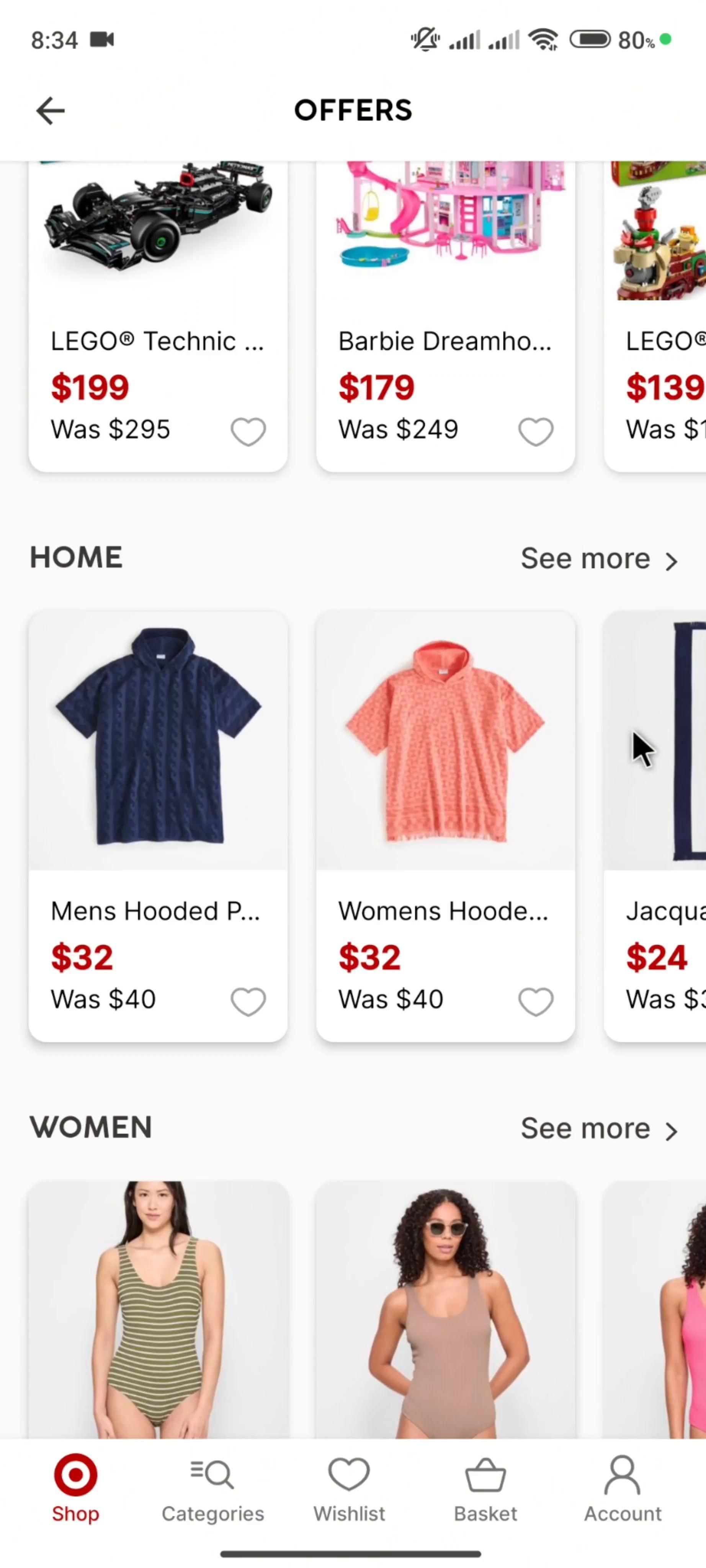Tap the Wi-Fi status icon
706x1568 pixels.
click(x=544, y=40)
